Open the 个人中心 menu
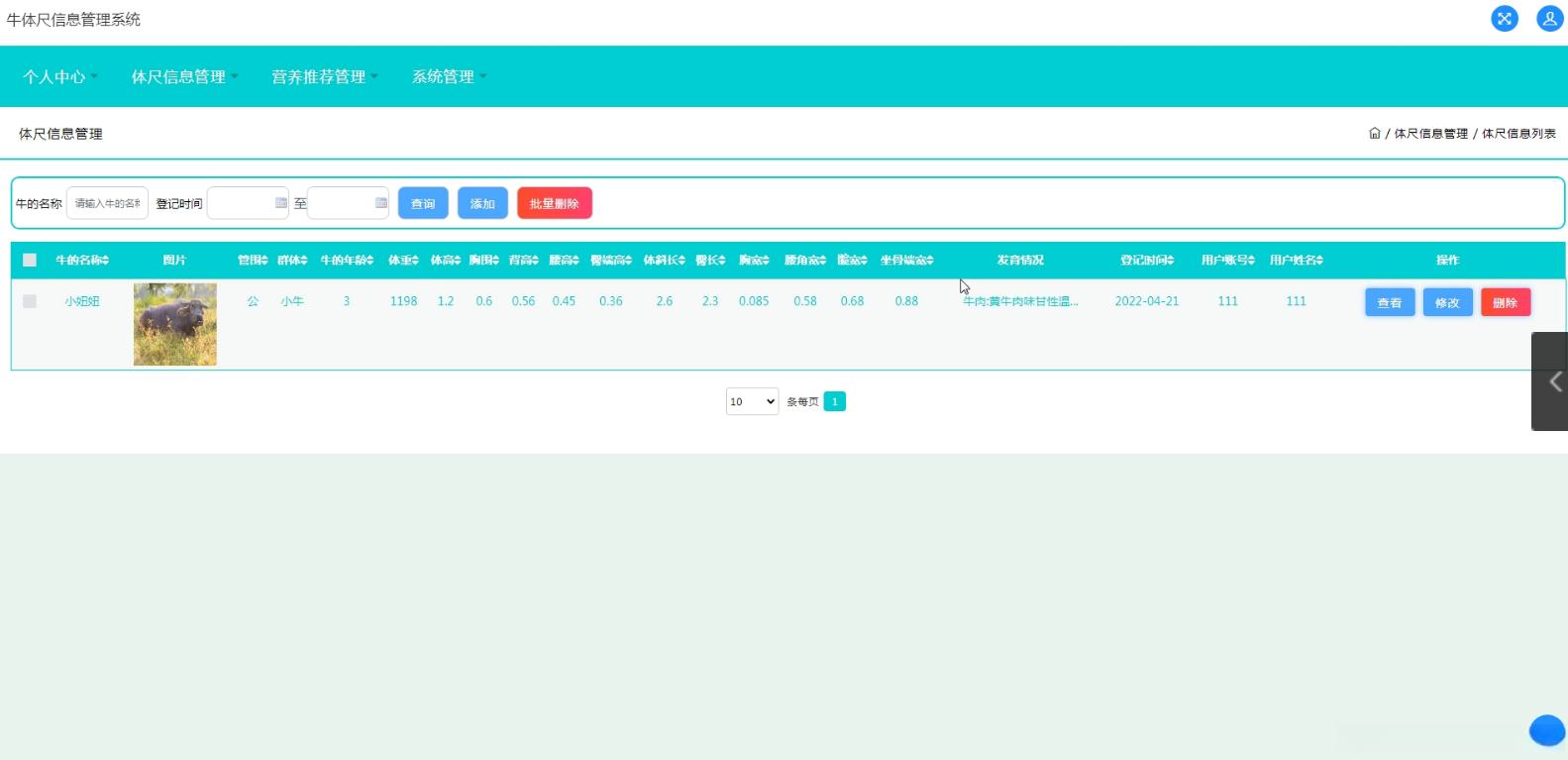Viewport: 1568px width, 760px height. [x=60, y=76]
